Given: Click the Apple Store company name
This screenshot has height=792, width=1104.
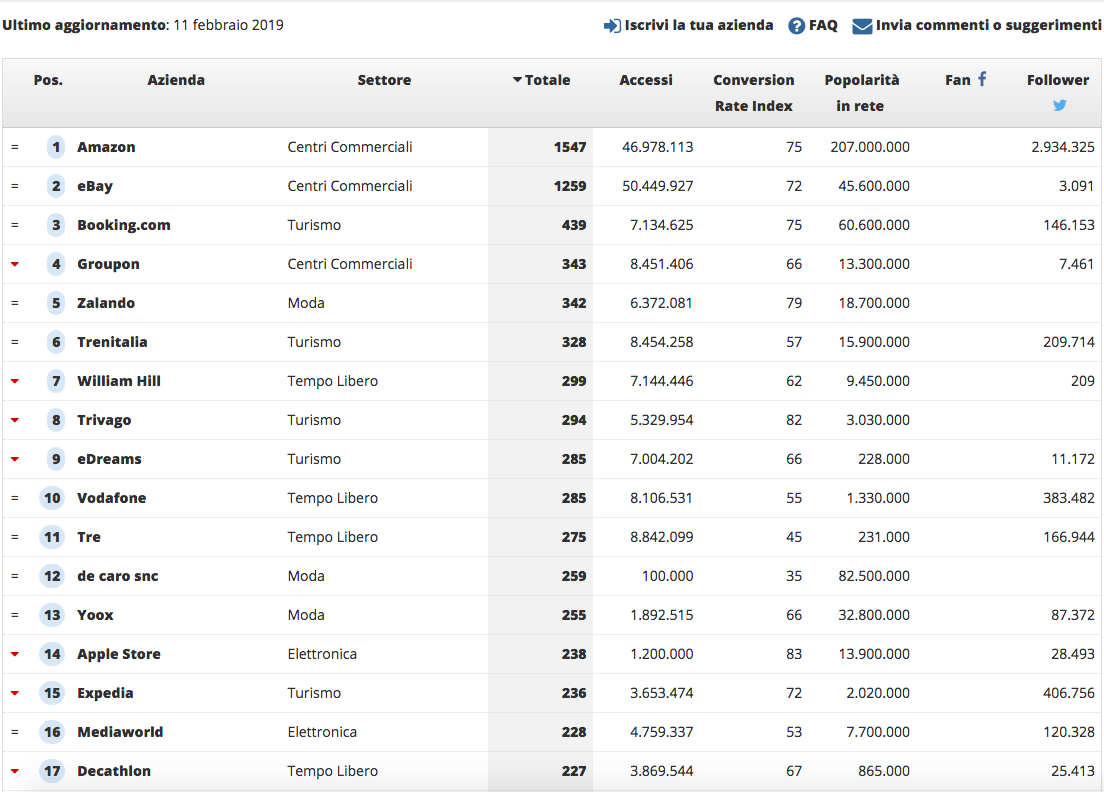Looking at the screenshot, I should (119, 654).
